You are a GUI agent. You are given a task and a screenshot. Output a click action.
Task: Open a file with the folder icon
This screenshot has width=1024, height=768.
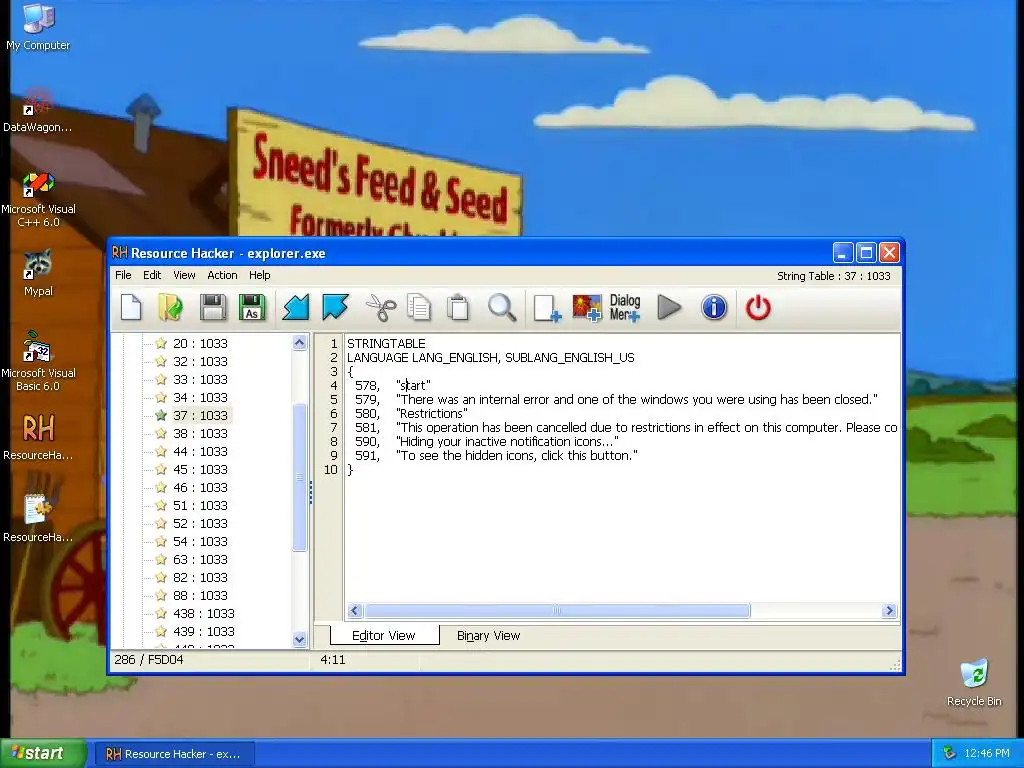pos(170,308)
